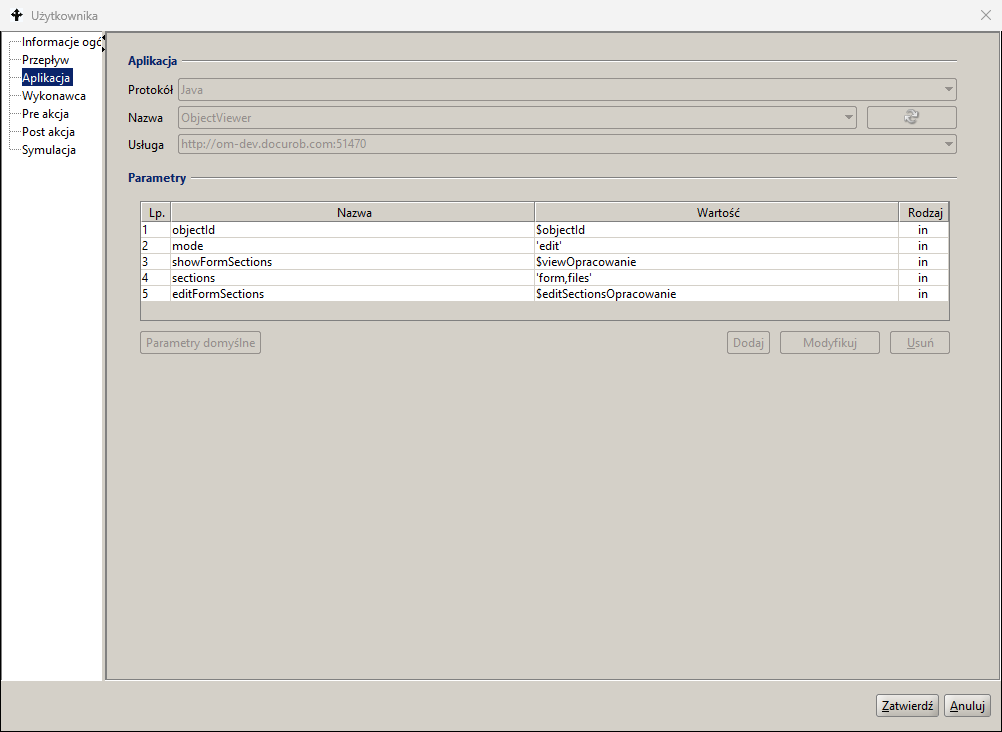Select the editFormSections parameter row
The width and height of the screenshot is (1002, 732).
click(x=350, y=294)
